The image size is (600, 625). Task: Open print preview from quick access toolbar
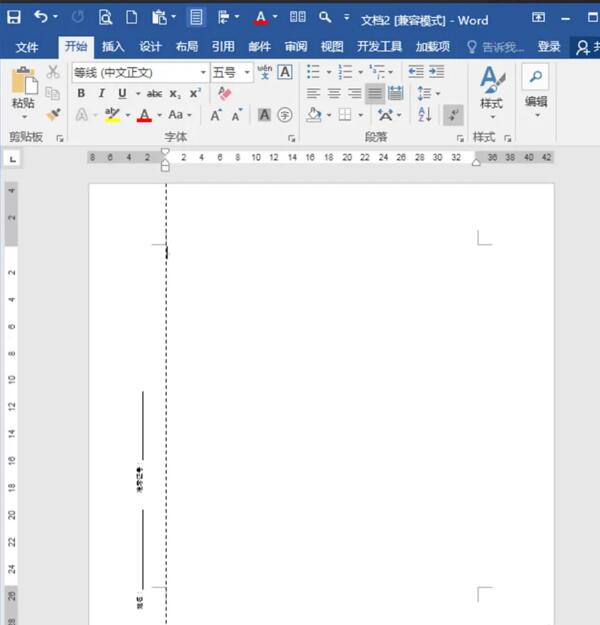click(105, 18)
